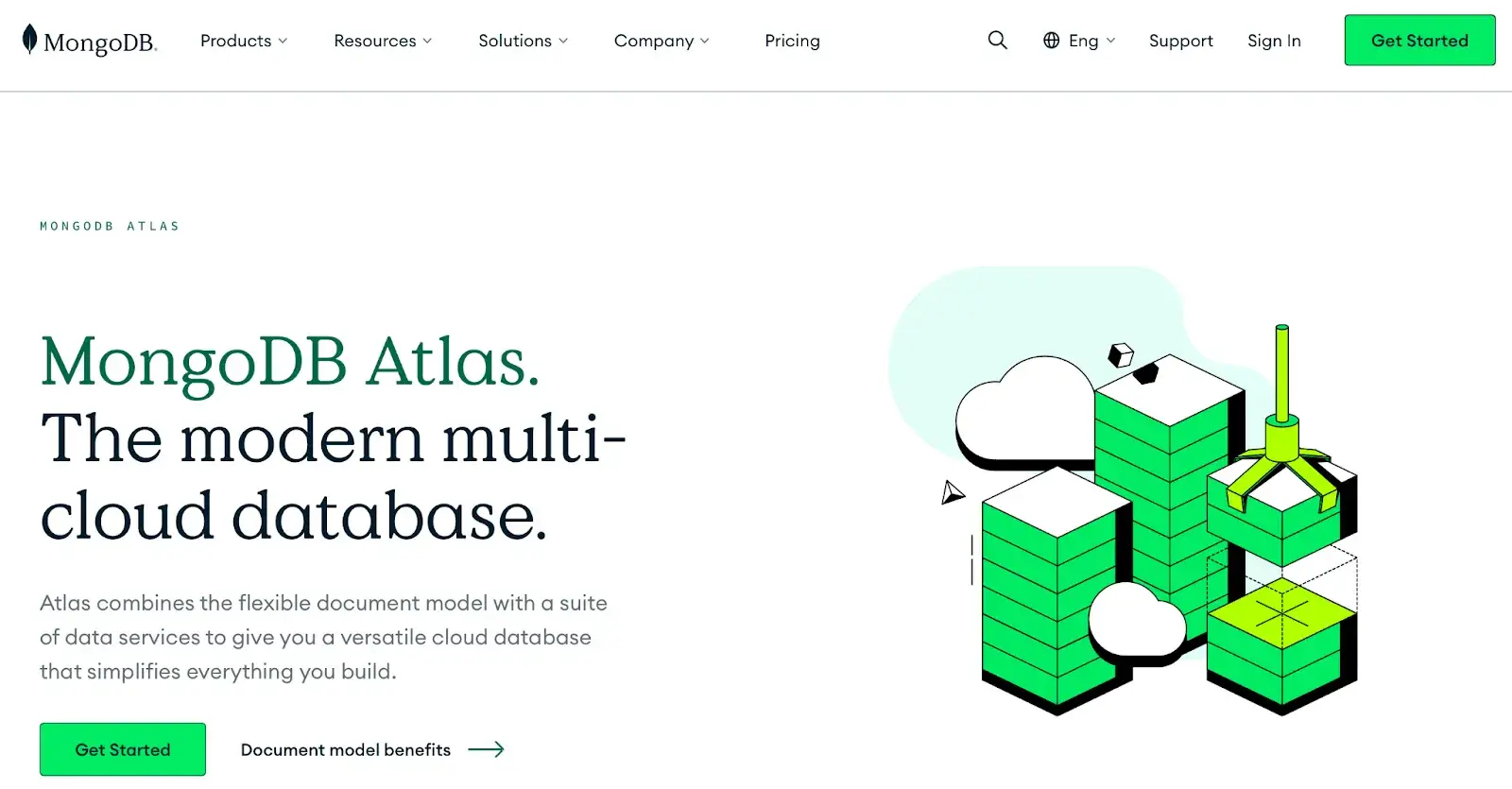
Task: Click the 'MongoDB Atlas.' green headline
Action: coord(290,362)
